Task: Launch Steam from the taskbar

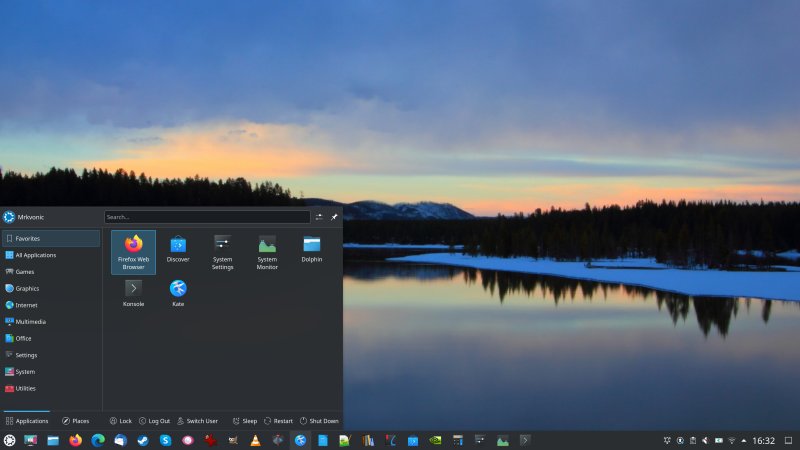Action: tap(143, 440)
